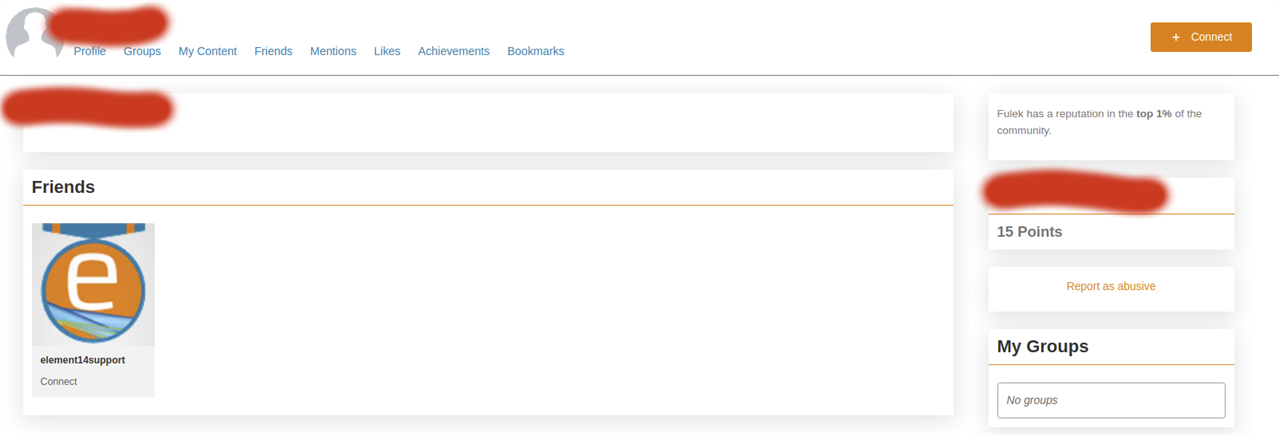Click the plus icon on the orange button

pyautogui.click(x=1175, y=37)
